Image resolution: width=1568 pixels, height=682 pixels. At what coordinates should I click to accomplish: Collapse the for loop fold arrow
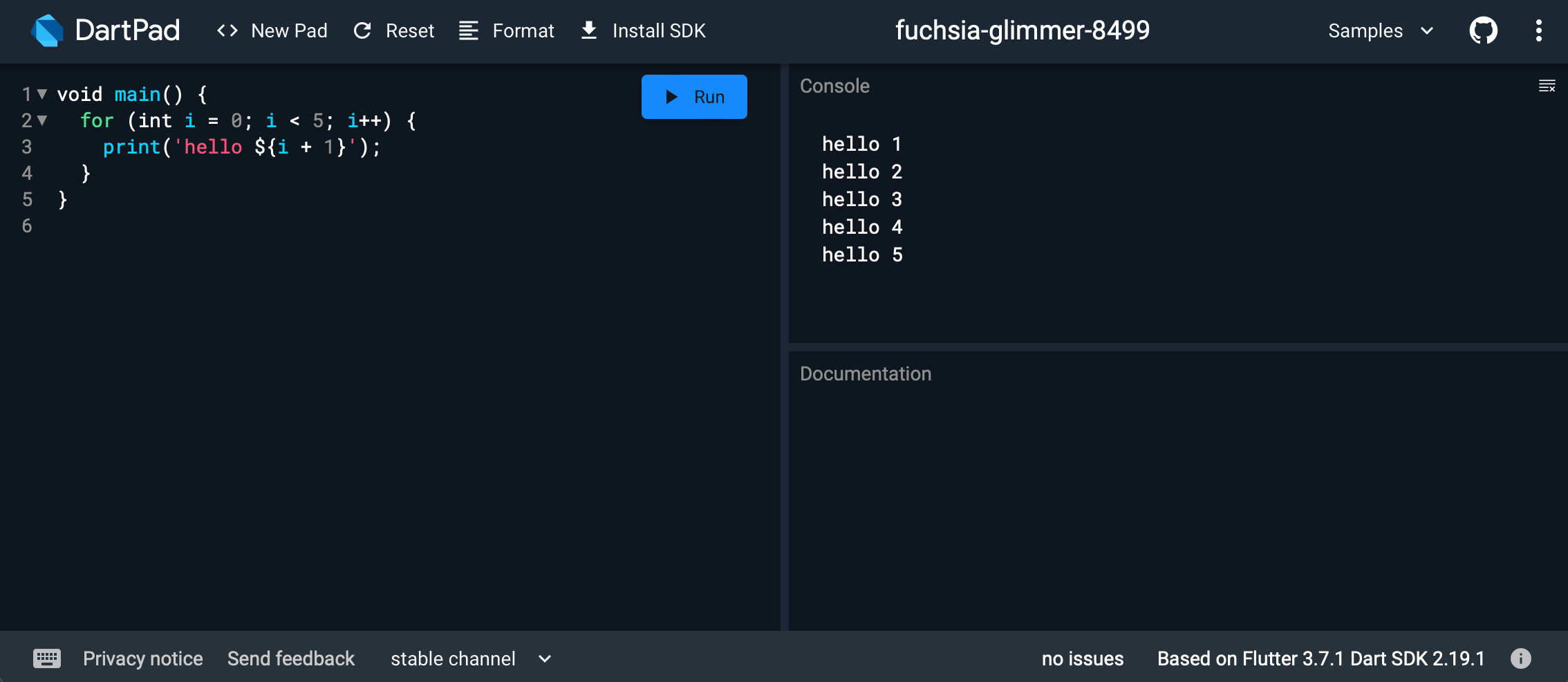42,120
